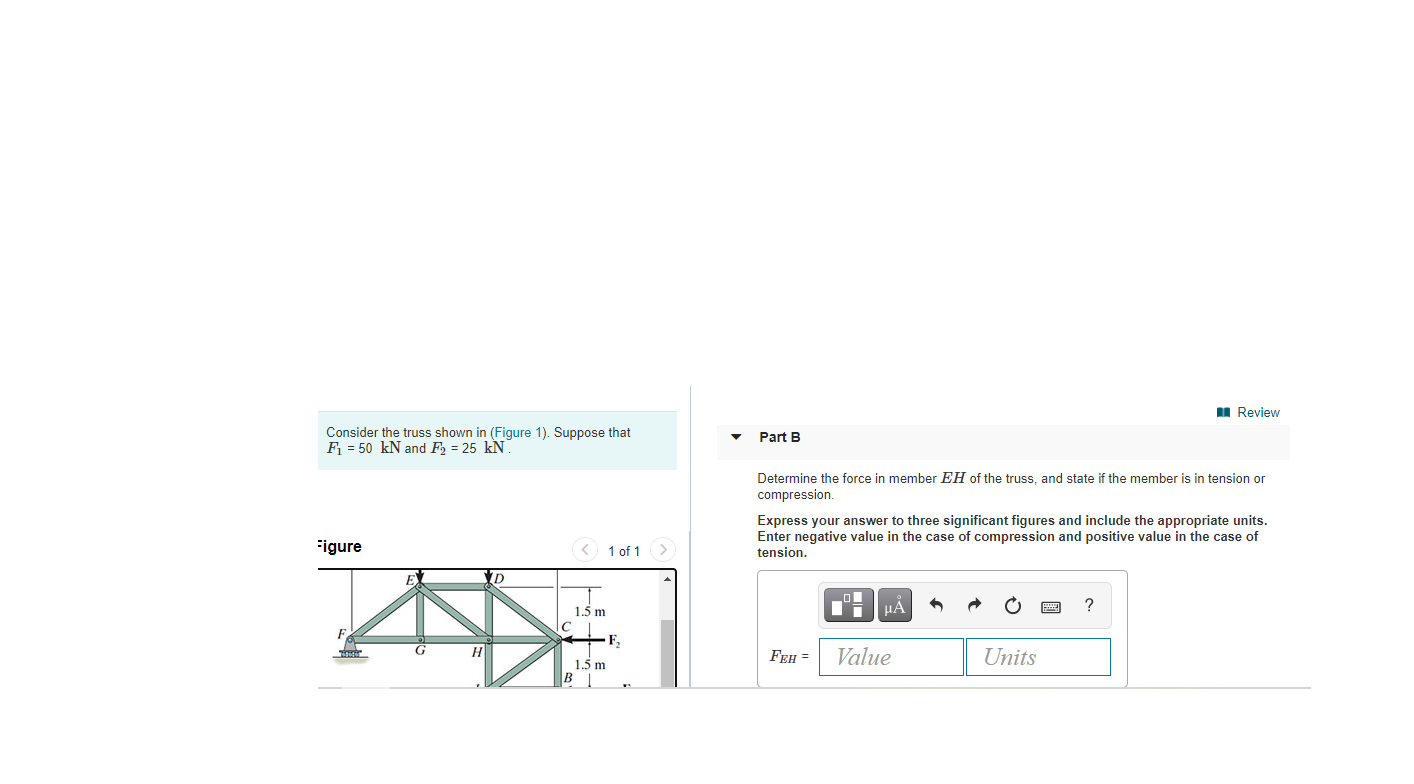The height and width of the screenshot is (784, 1414).
Task: Click the F_EH = label
Action: pyautogui.click(x=789, y=657)
